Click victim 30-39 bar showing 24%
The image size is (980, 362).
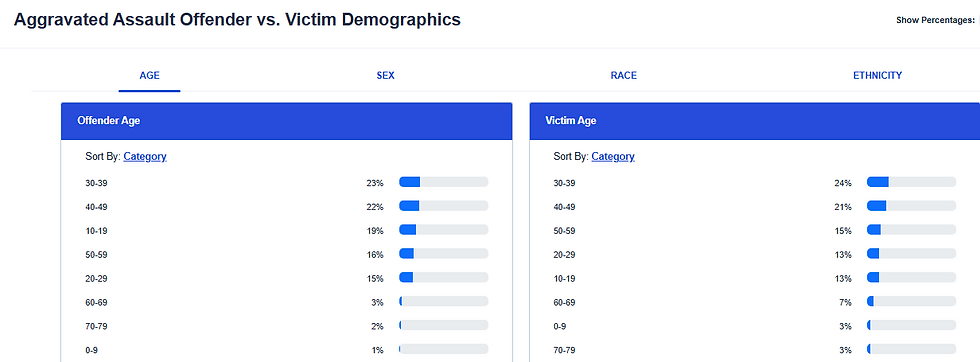(911, 182)
